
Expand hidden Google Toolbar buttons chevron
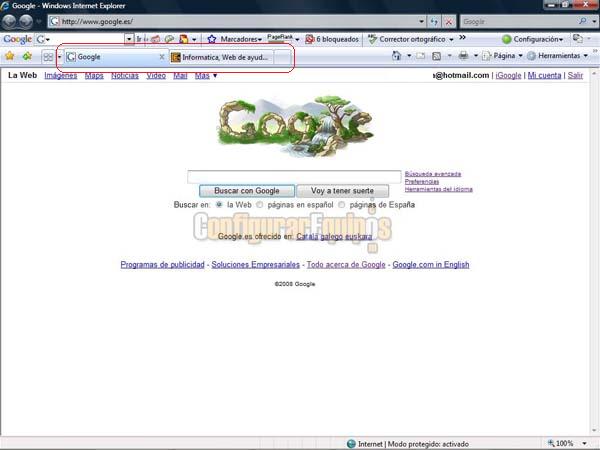pyautogui.click(x=462, y=38)
